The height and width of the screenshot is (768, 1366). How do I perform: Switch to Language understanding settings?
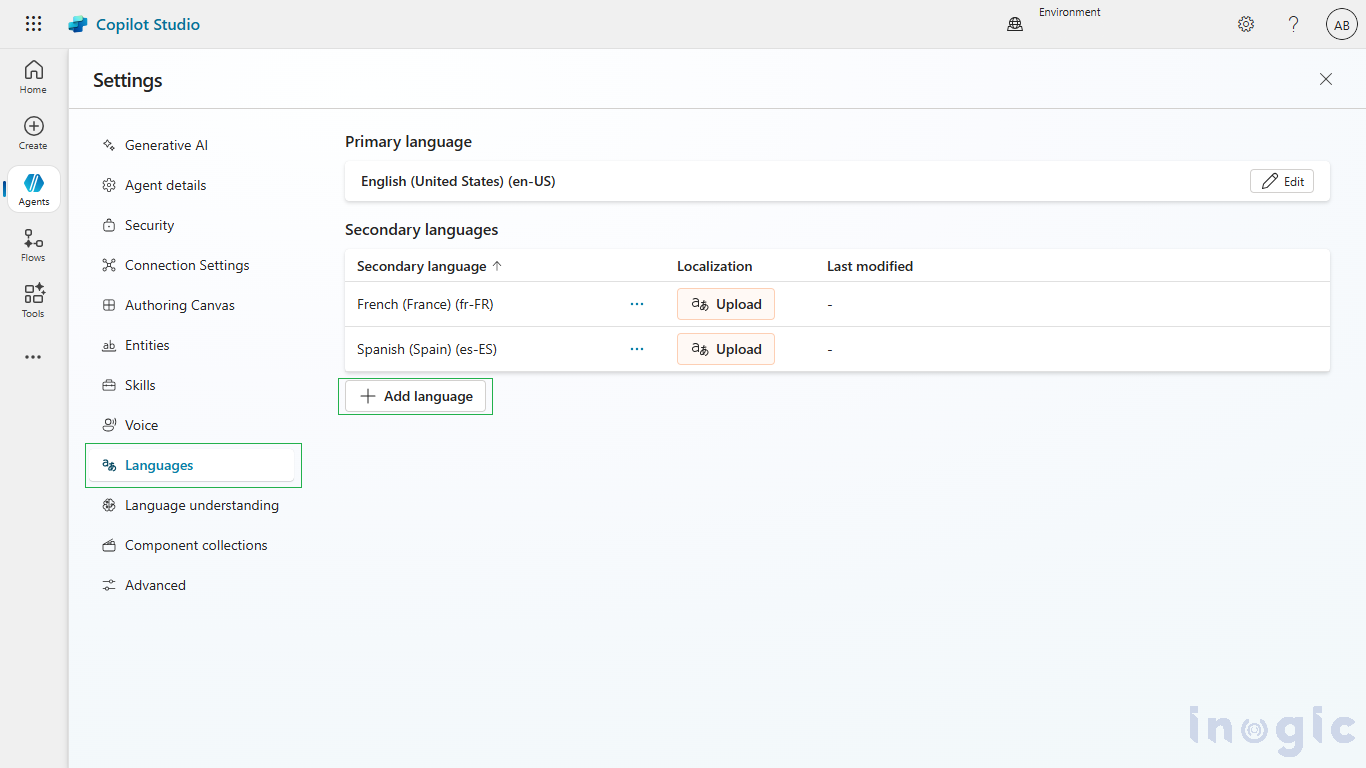201,505
